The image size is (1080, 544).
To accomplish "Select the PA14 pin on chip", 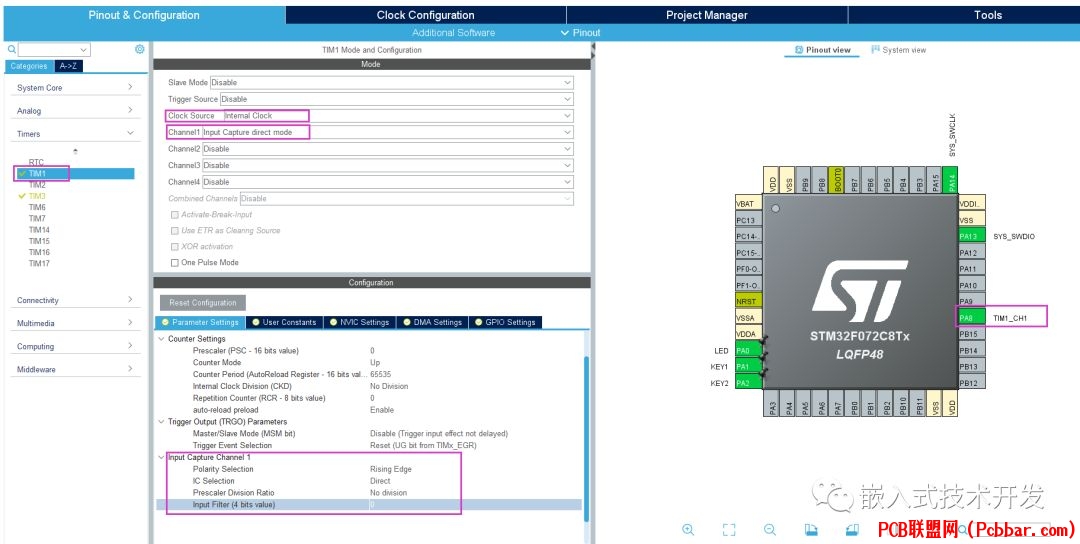I will (x=952, y=179).
